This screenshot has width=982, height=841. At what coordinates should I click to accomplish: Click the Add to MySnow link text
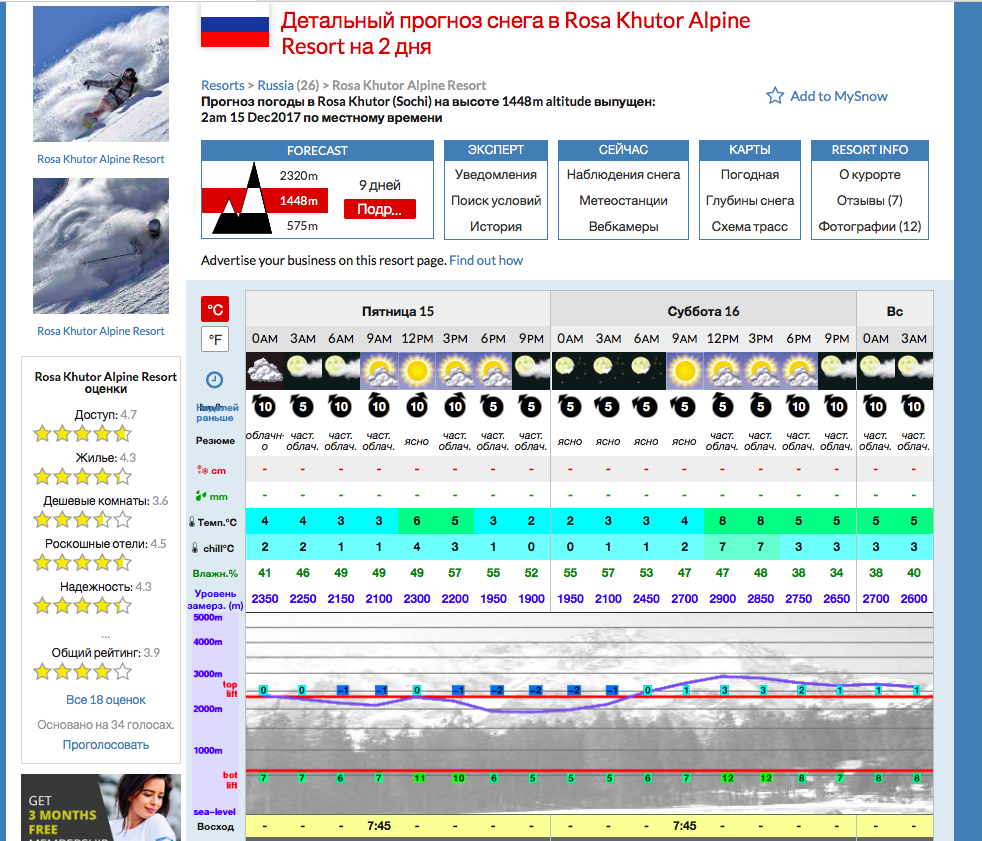(x=839, y=96)
